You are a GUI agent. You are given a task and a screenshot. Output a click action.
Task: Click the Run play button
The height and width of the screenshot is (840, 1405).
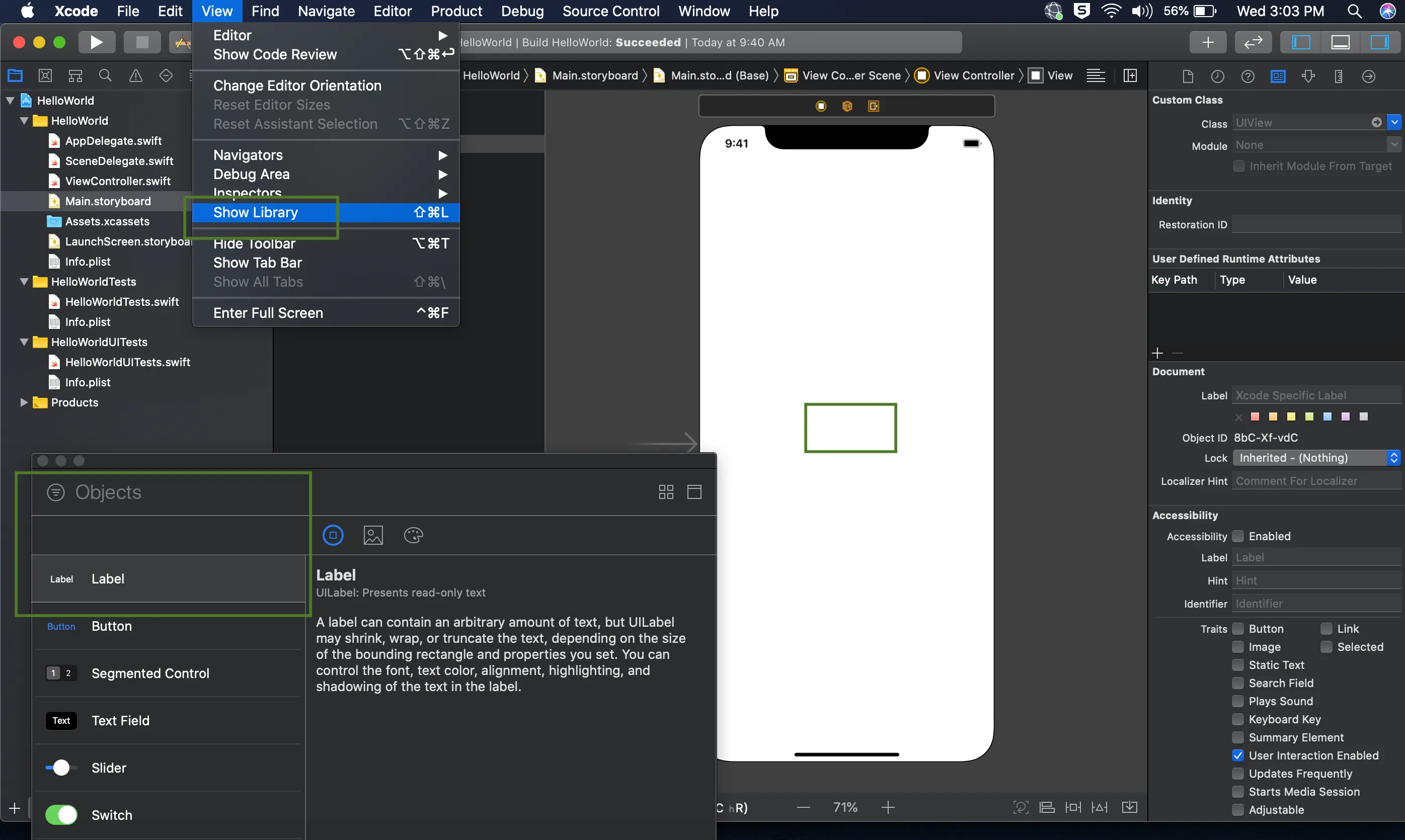[x=96, y=42]
